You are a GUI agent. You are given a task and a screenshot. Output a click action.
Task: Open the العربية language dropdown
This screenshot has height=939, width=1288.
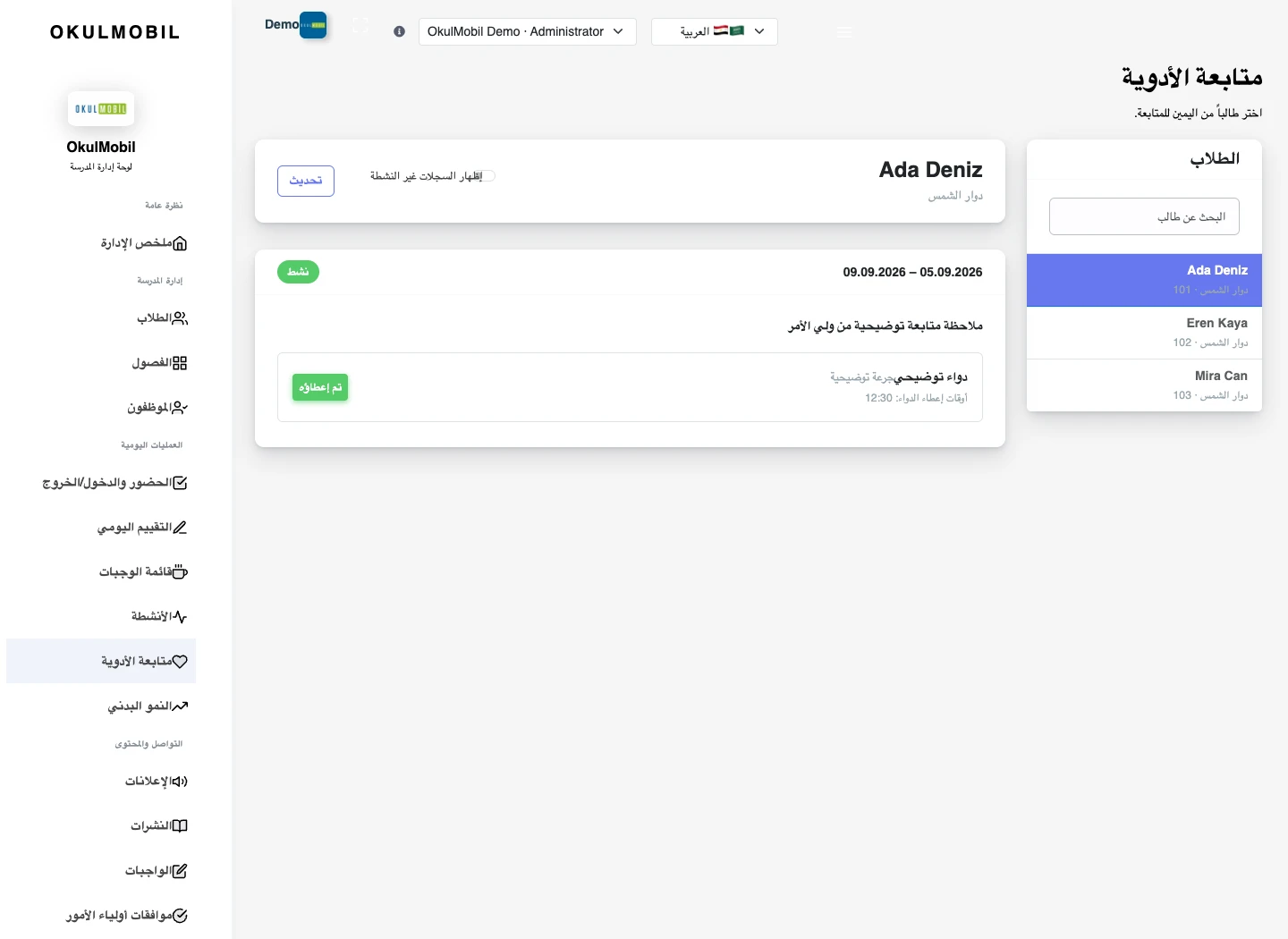[x=715, y=31]
